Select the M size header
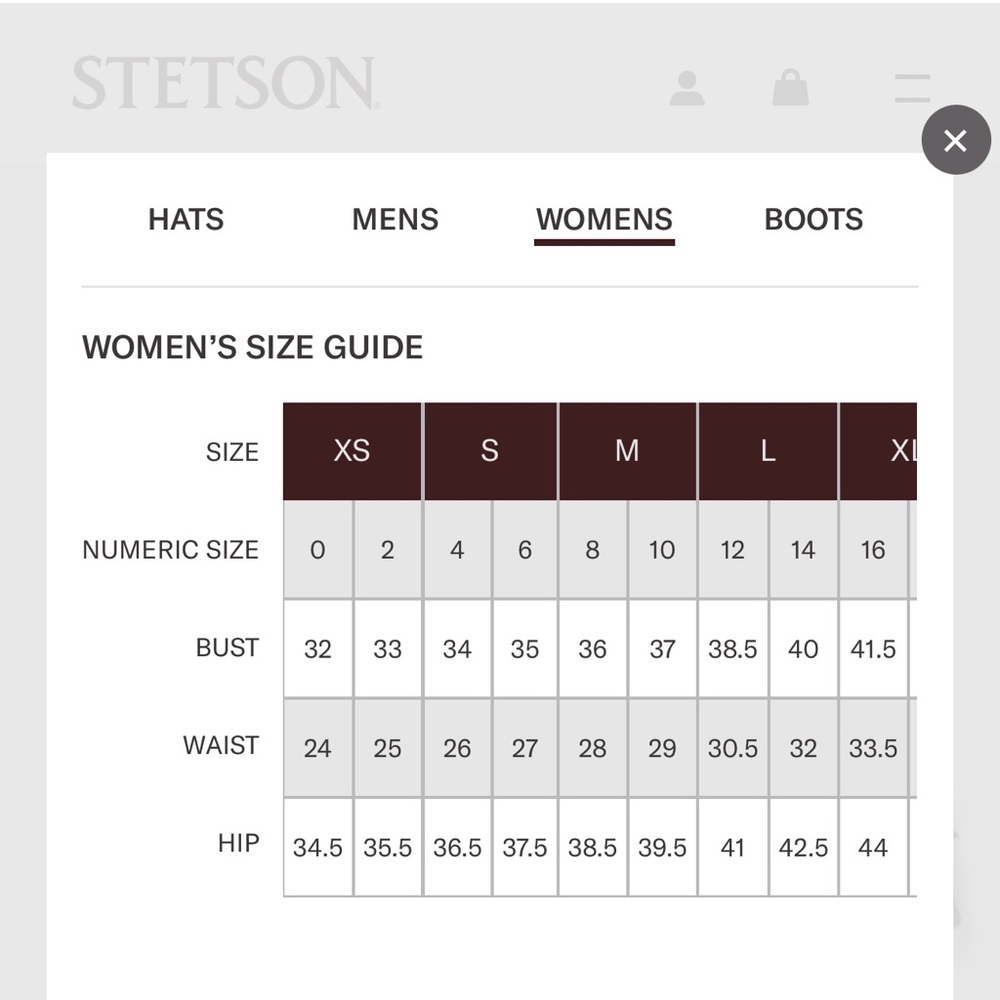 click(x=628, y=451)
